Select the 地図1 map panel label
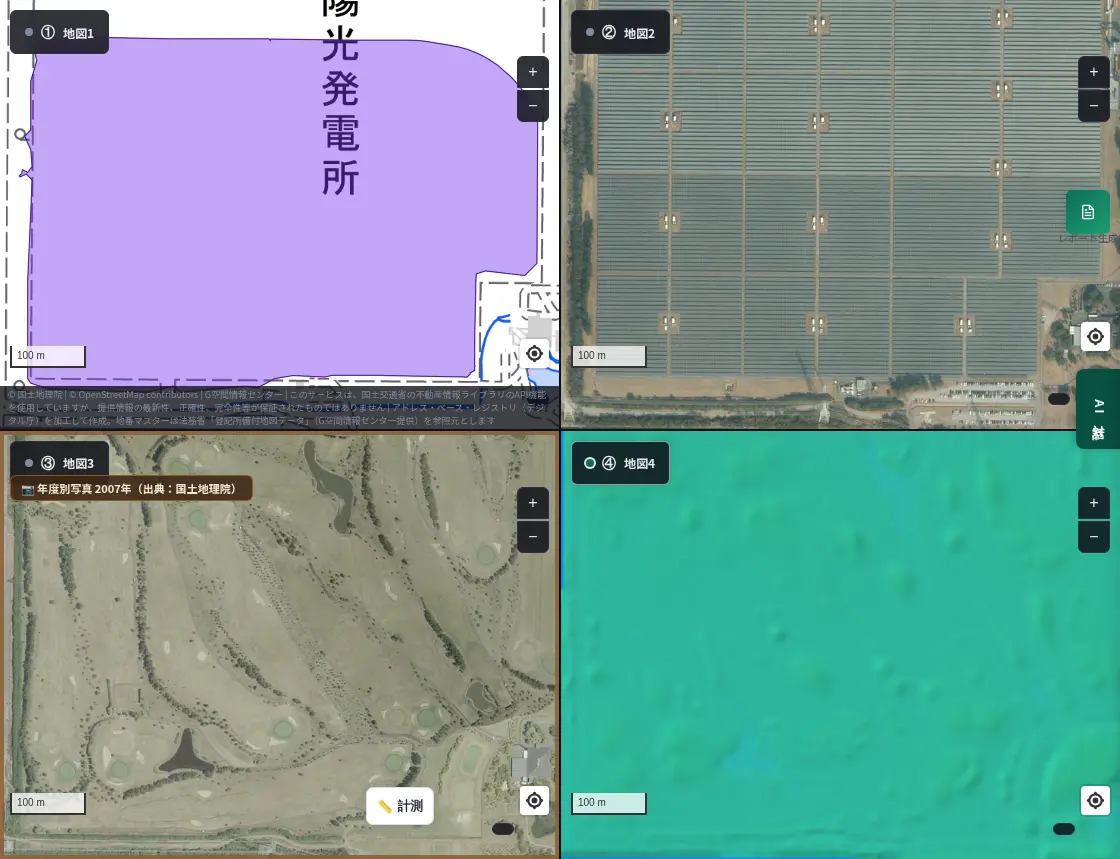Screen dimensions: 1120x859 coord(59,32)
